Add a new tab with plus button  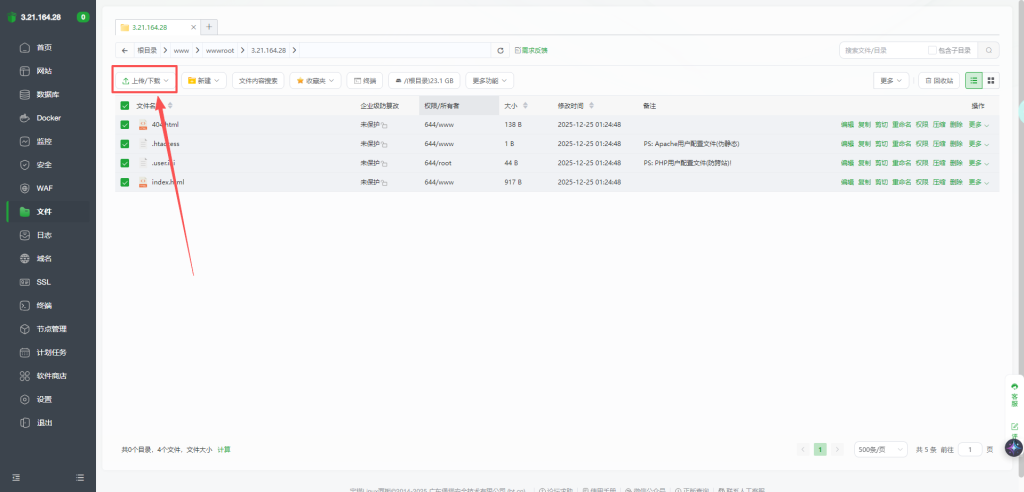pos(209,27)
